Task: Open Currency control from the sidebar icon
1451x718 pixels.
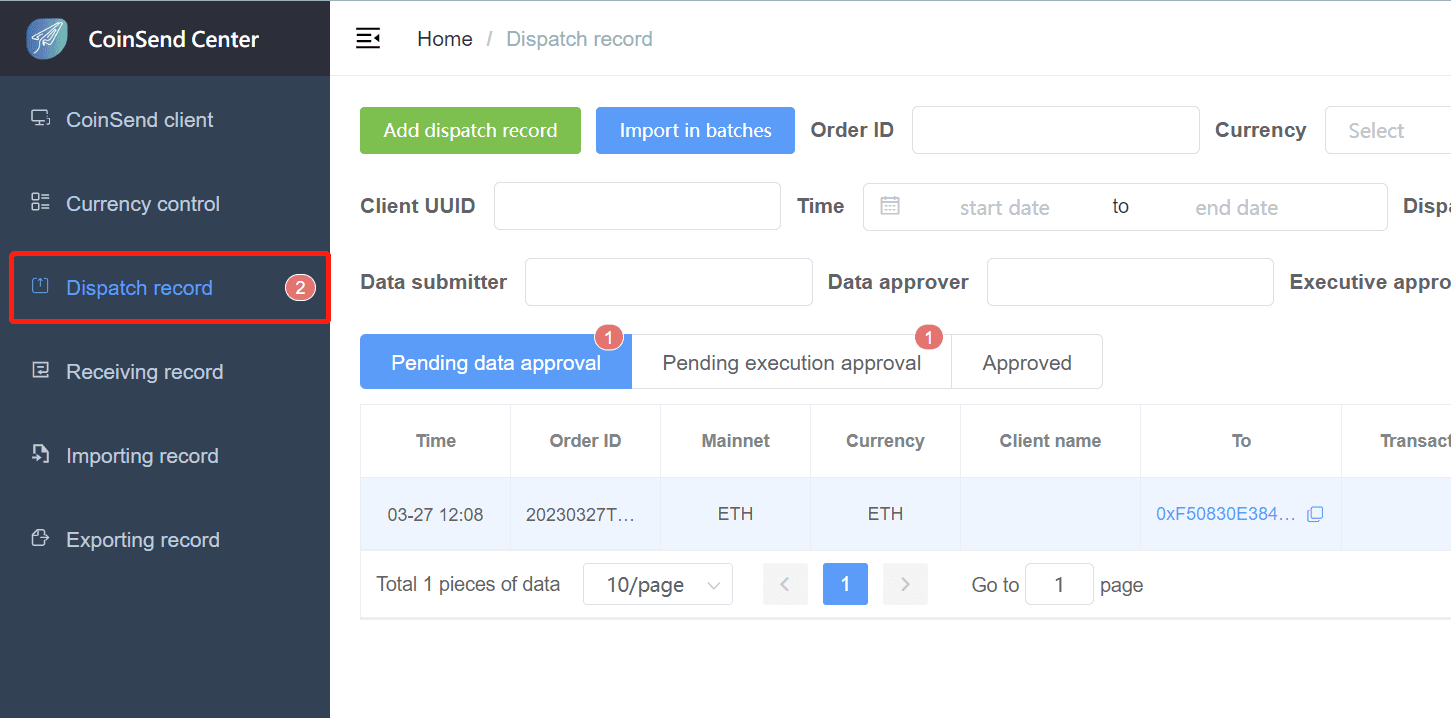Action: [40, 203]
